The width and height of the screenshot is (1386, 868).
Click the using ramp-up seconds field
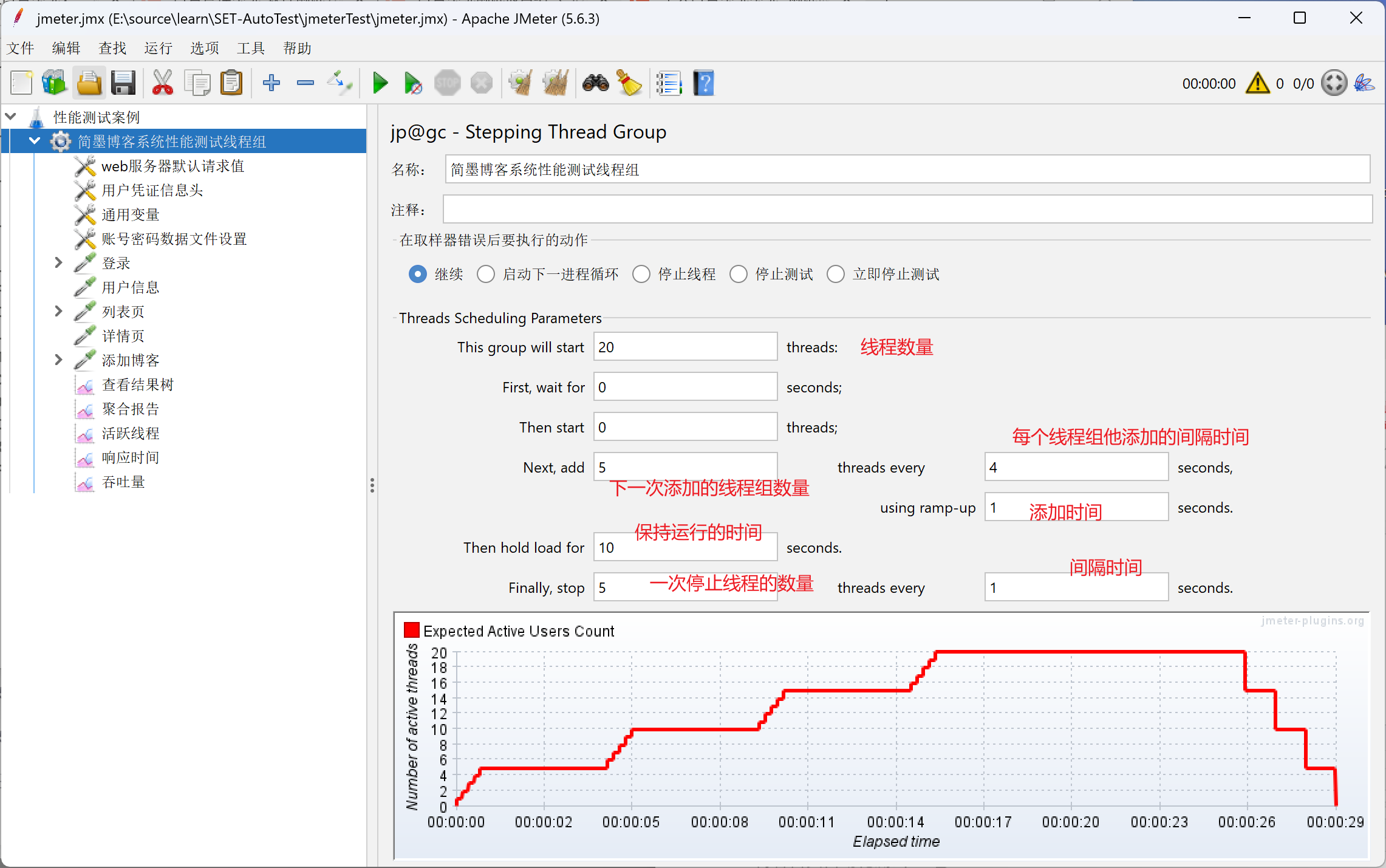click(1076, 507)
